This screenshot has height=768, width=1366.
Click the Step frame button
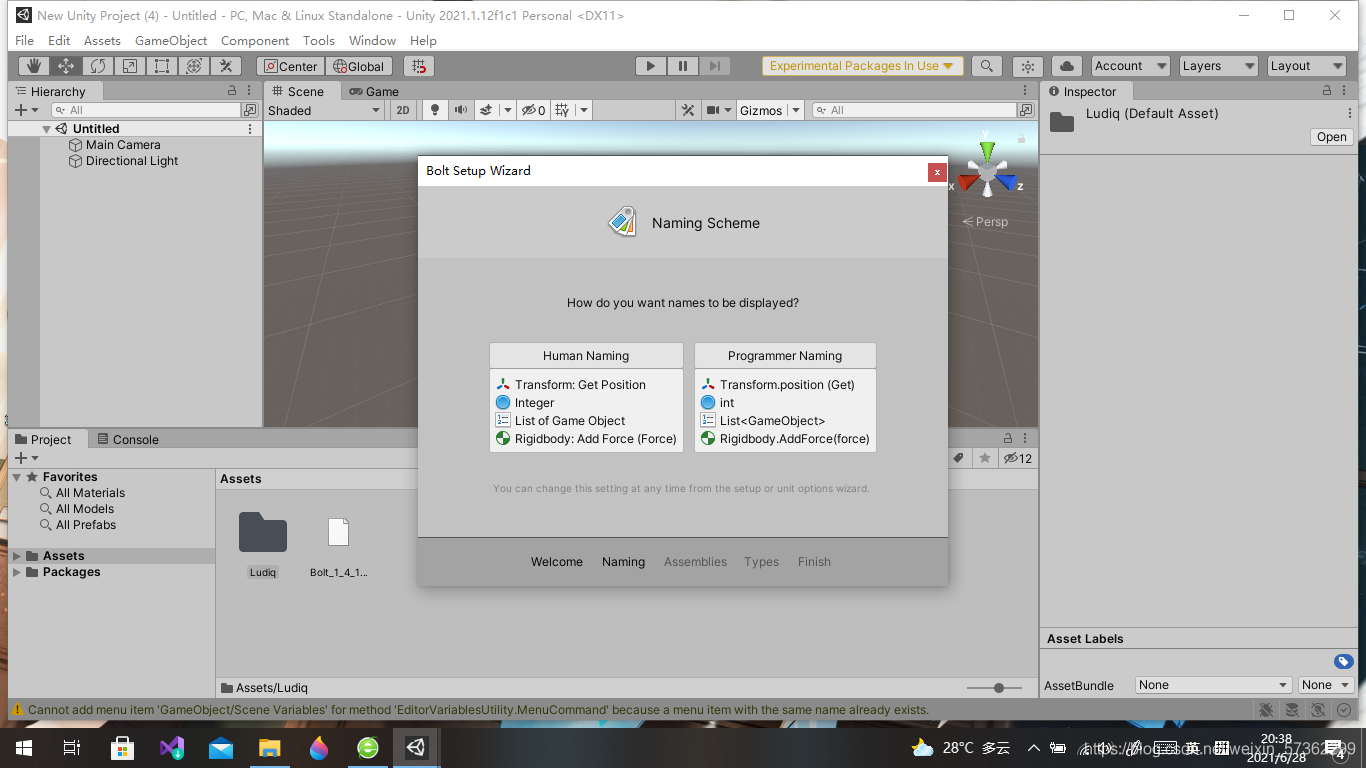714,66
